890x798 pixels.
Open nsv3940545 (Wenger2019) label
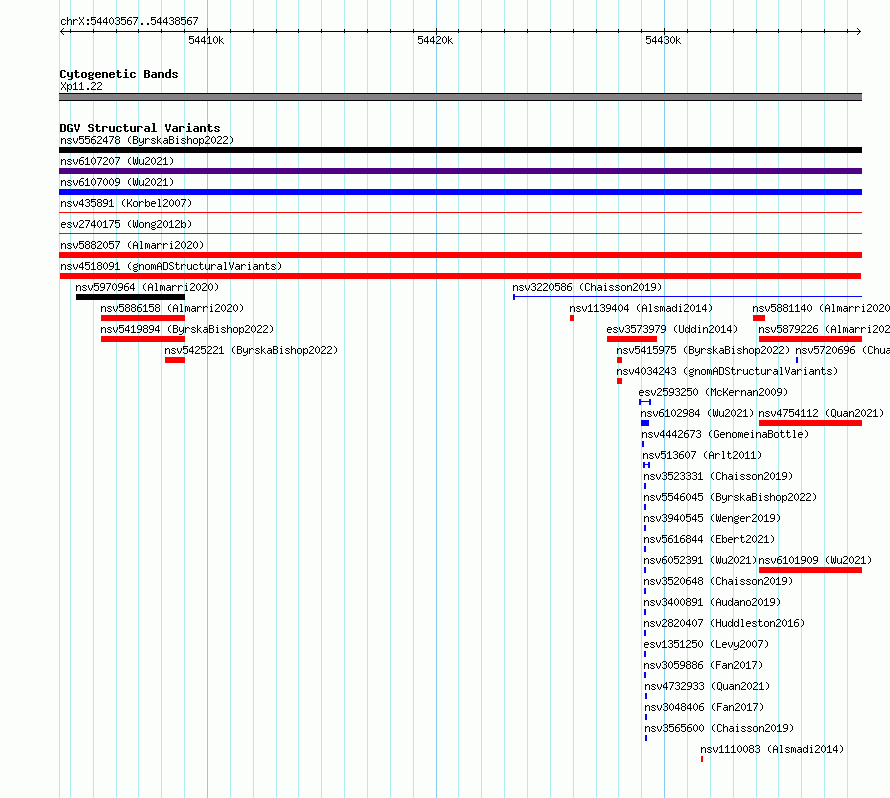click(x=712, y=518)
